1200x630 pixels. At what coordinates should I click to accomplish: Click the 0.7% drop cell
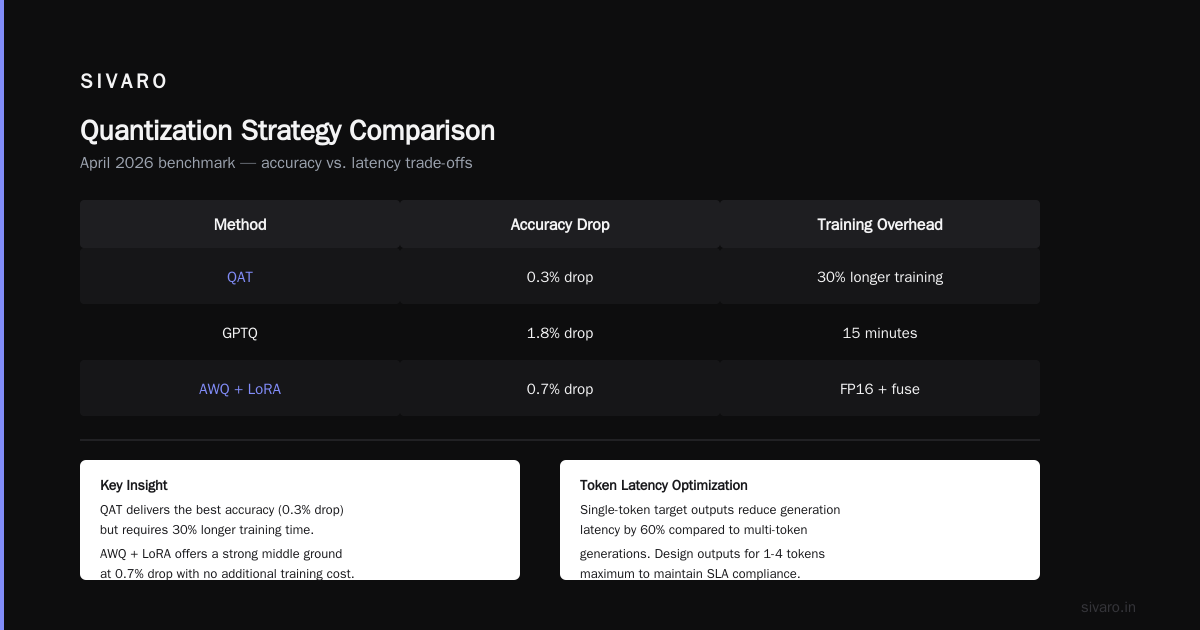tap(560, 389)
